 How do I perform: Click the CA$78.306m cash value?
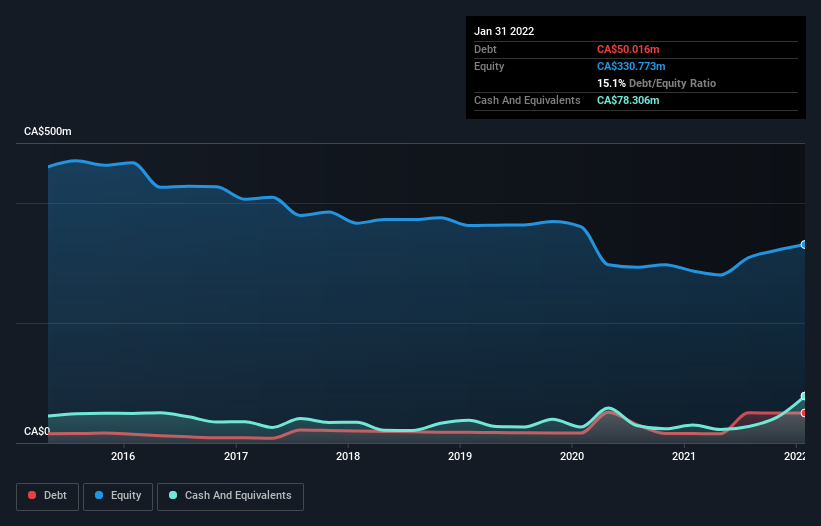(628, 100)
